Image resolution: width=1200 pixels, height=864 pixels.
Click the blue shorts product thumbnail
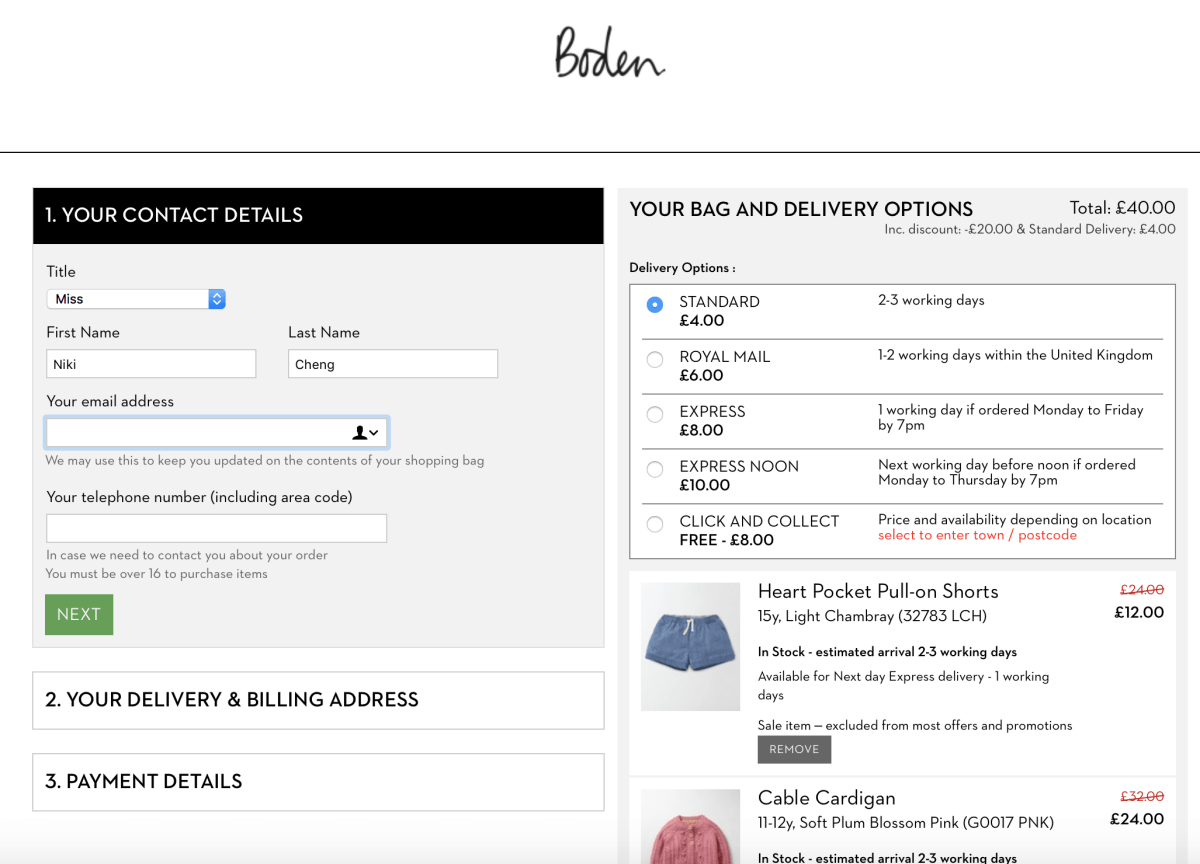690,646
